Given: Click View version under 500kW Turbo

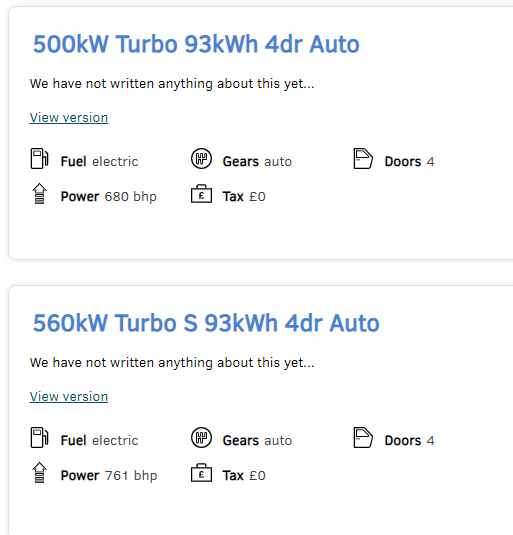Looking at the screenshot, I should point(69,118).
